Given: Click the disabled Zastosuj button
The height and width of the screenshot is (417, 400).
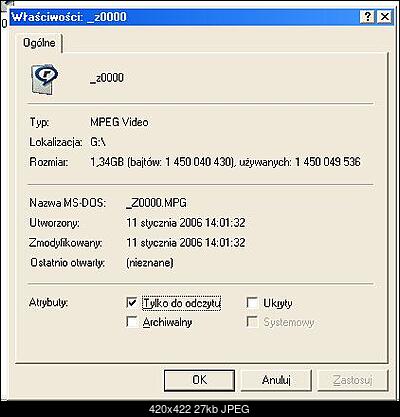Looking at the screenshot, I should click(353, 380).
